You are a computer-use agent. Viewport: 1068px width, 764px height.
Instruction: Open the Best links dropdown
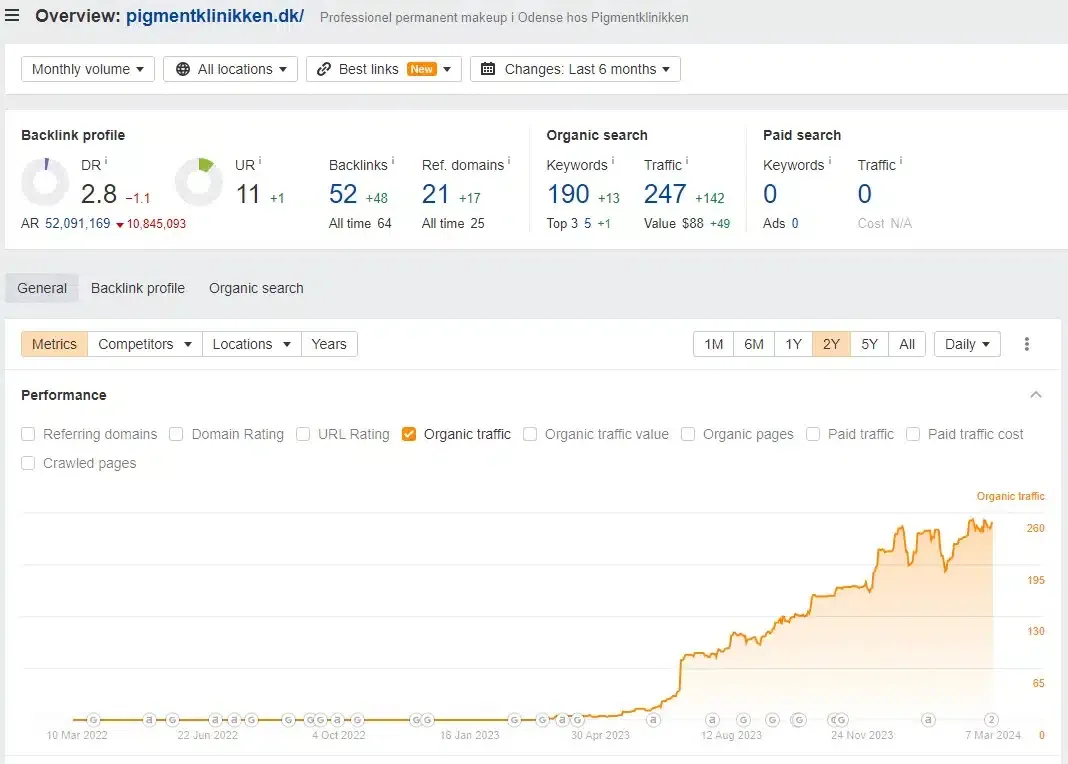click(x=384, y=69)
